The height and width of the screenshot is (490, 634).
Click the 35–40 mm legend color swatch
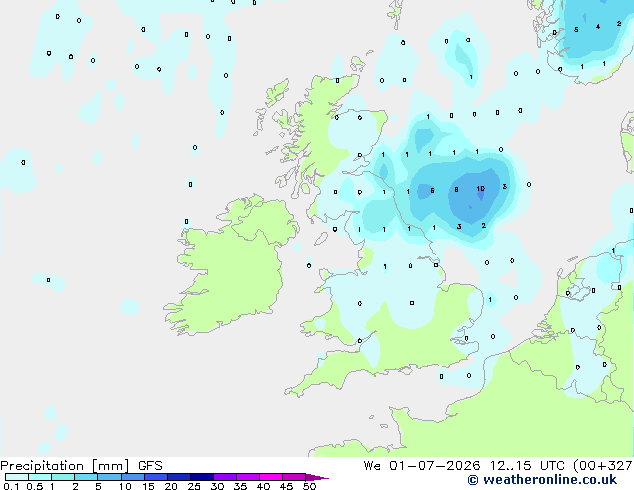tap(248, 477)
